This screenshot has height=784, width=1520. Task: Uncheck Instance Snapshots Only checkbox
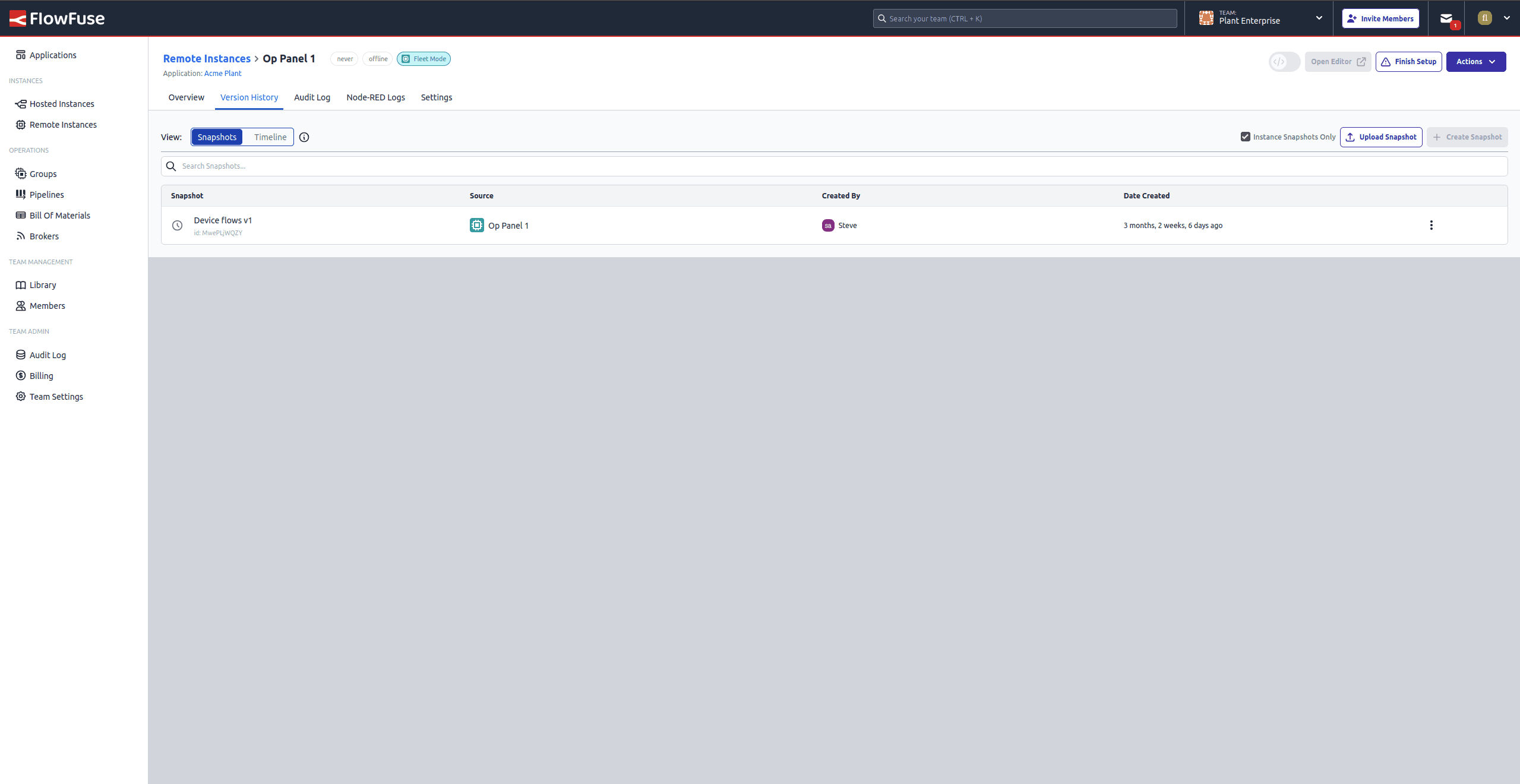pos(1245,137)
